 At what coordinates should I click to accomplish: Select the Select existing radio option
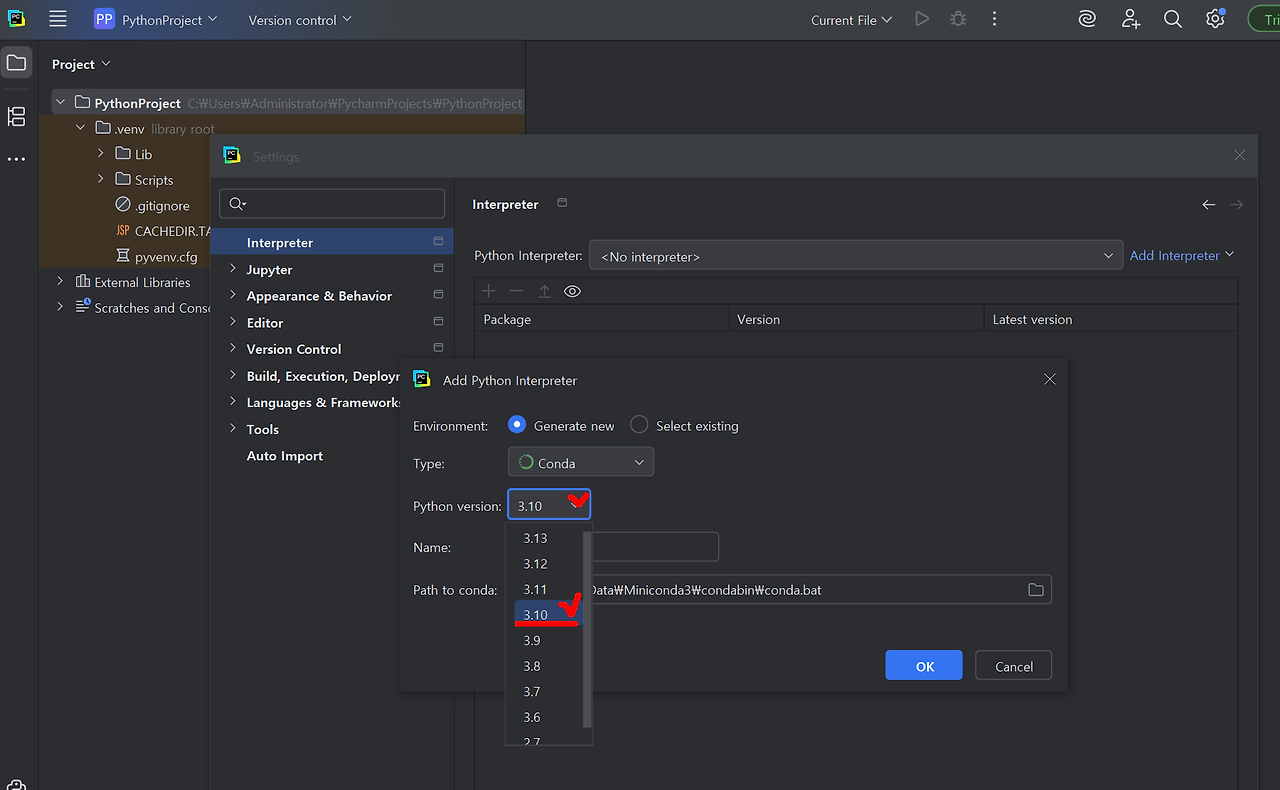tap(639, 425)
